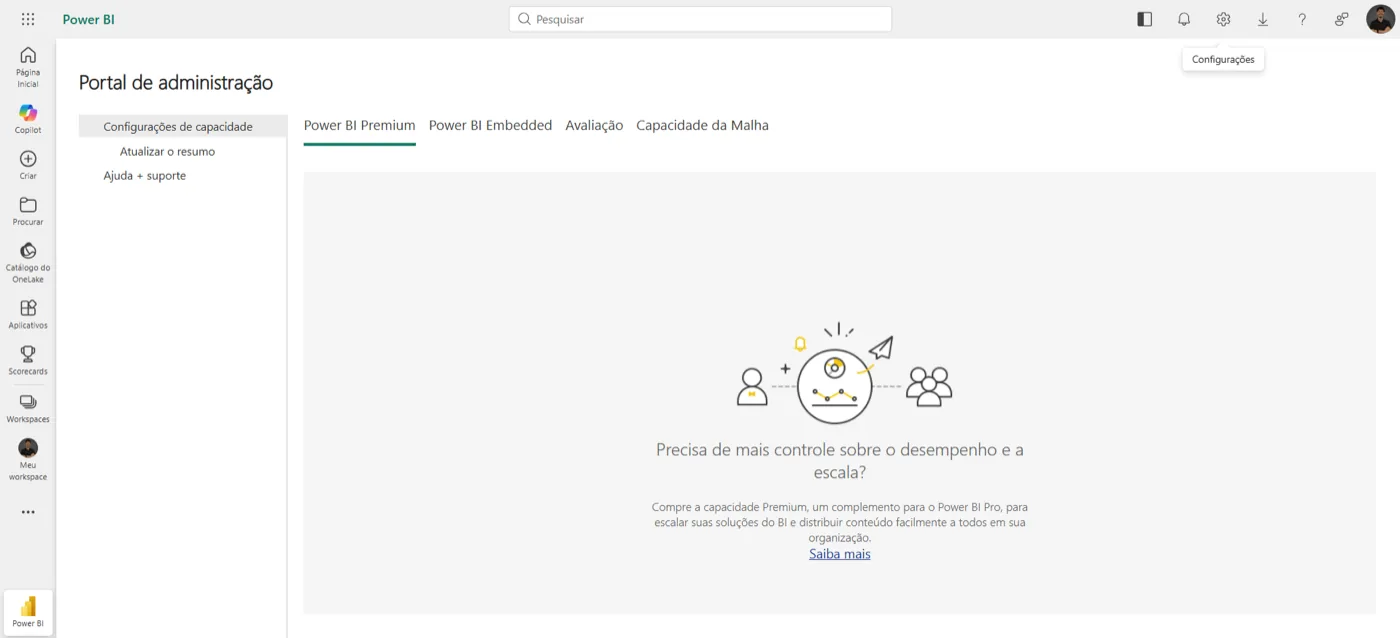Click the Portal de administração heading
Viewport: 1400px width, 638px height.
click(x=176, y=83)
